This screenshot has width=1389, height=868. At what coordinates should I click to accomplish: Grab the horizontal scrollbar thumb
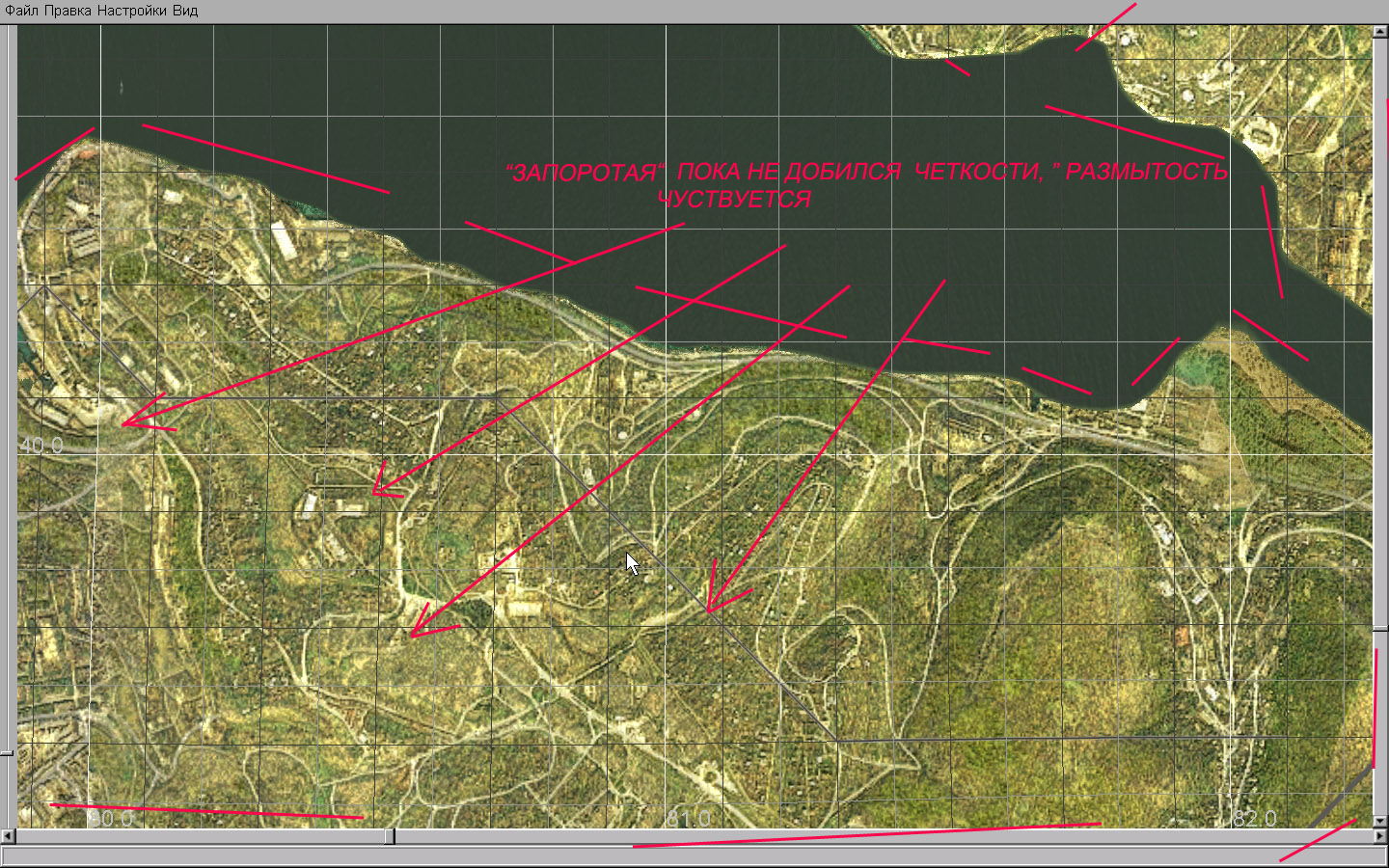[x=389, y=836]
